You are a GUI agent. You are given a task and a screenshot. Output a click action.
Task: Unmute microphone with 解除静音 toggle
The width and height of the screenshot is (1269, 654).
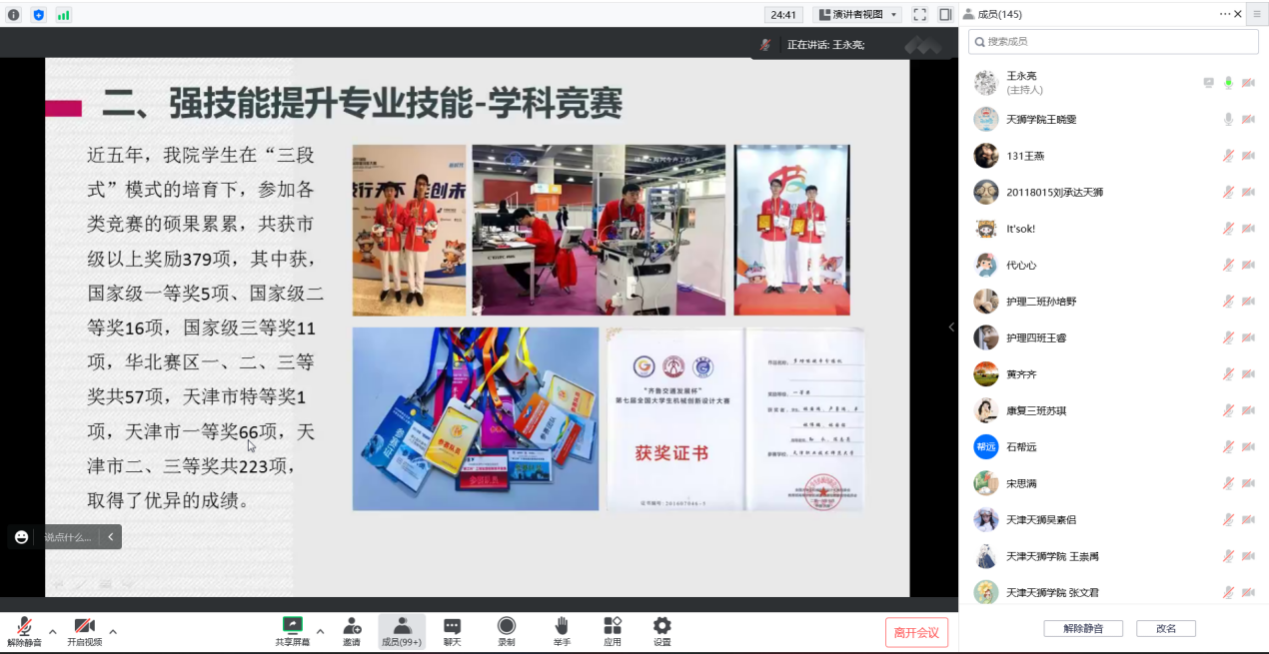24,631
